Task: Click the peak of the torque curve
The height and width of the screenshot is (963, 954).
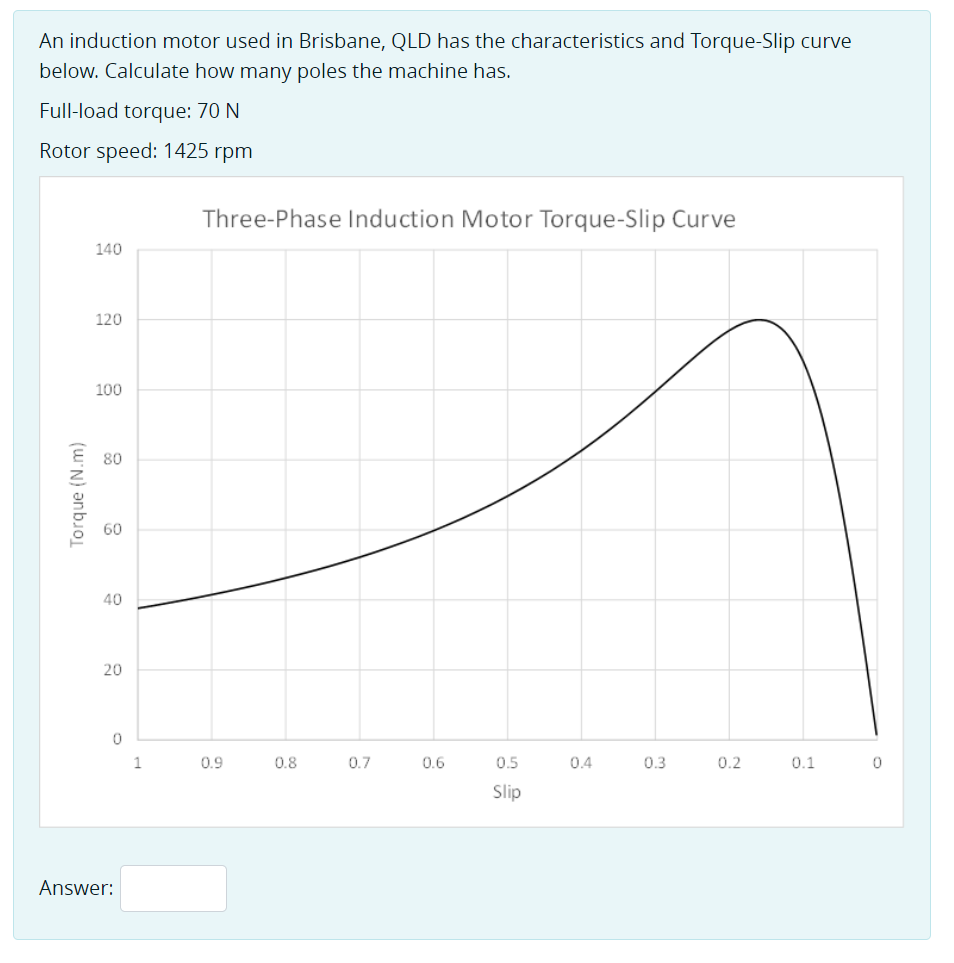Action: click(x=757, y=320)
